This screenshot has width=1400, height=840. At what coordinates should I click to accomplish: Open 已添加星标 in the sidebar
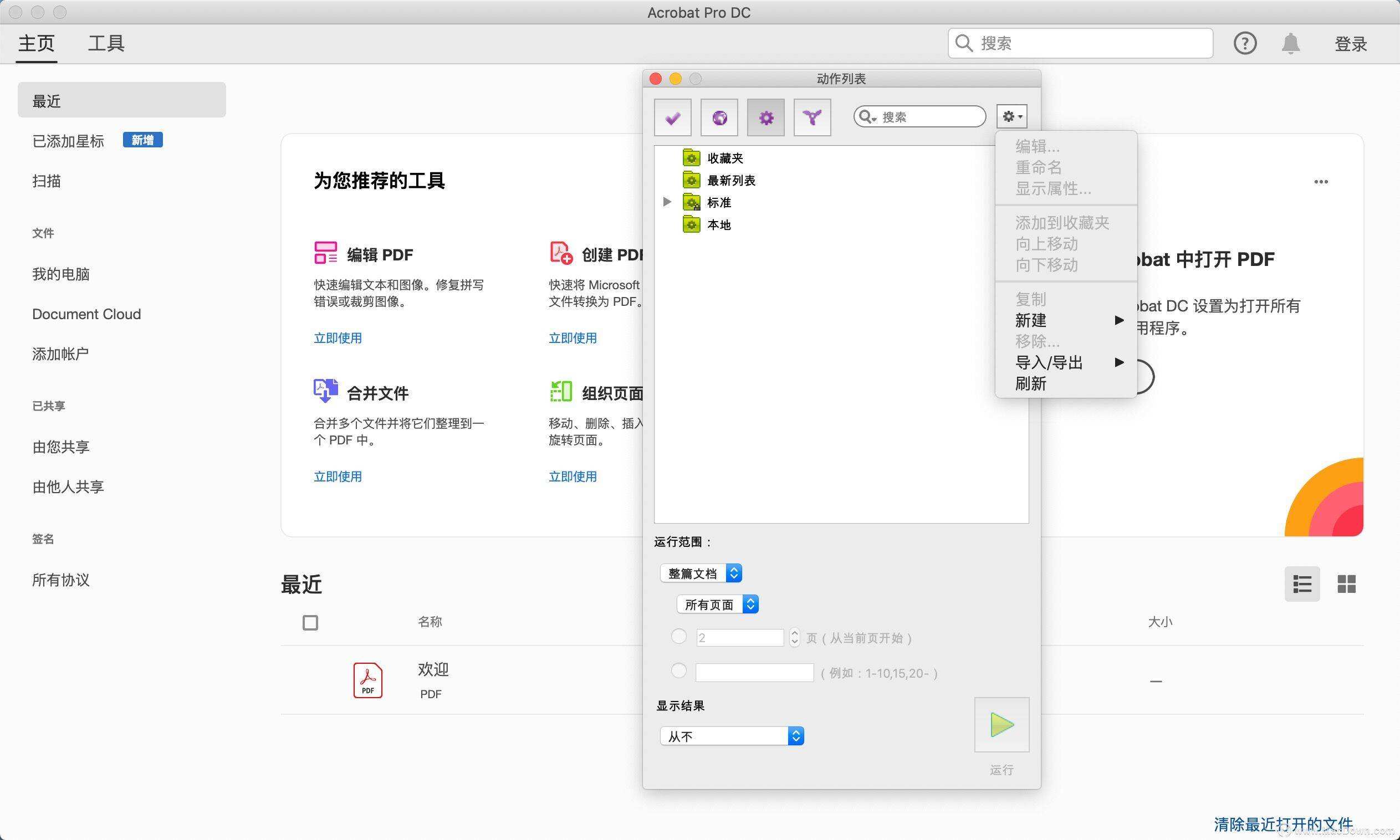68,141
